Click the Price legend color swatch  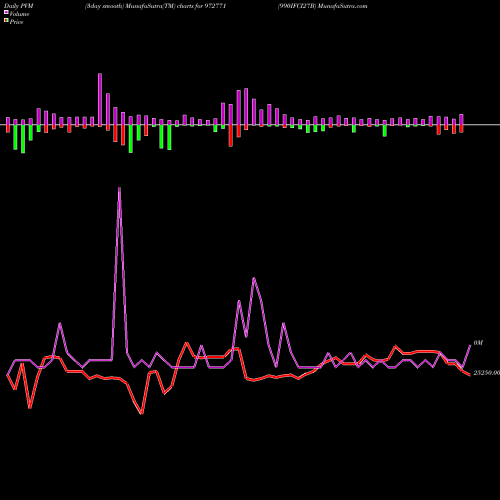coord(6,21)
